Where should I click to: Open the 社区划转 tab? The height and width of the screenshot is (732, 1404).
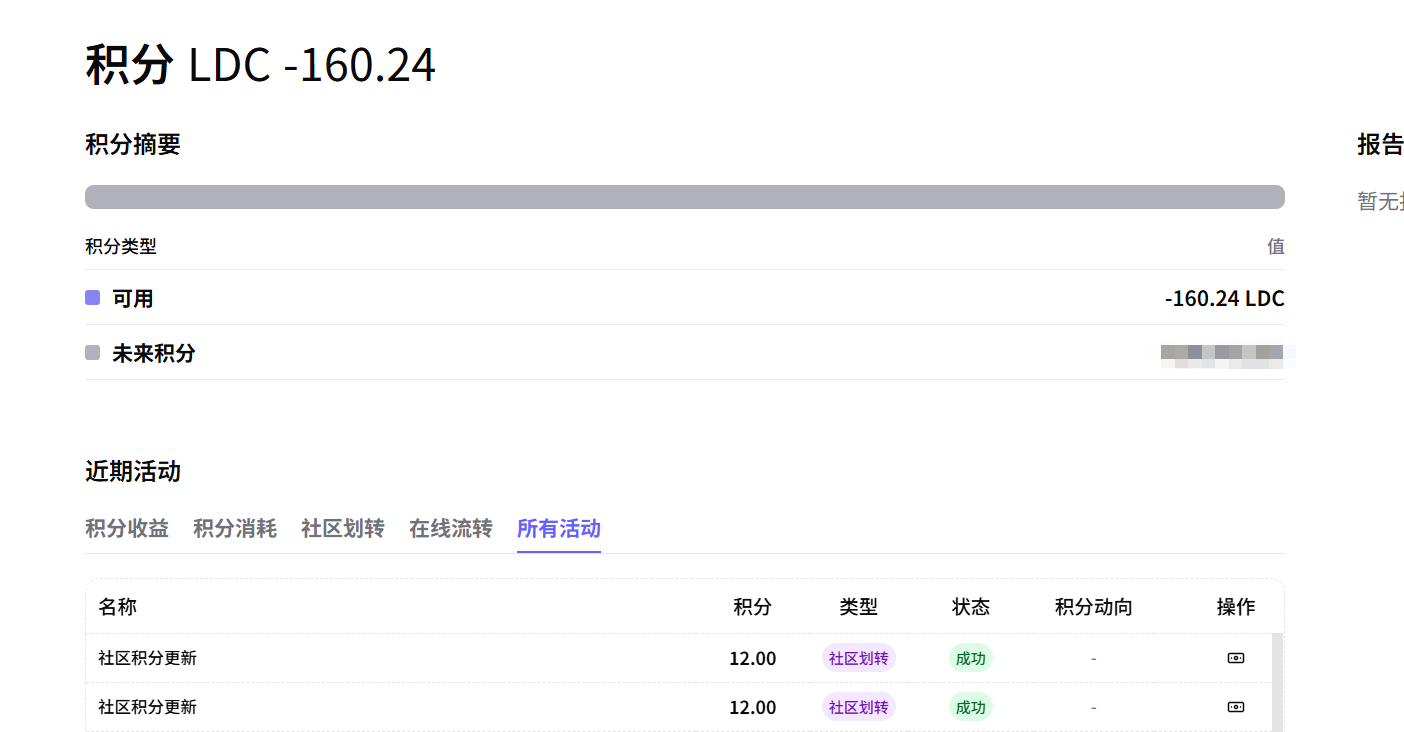click(x=343, y=528)
